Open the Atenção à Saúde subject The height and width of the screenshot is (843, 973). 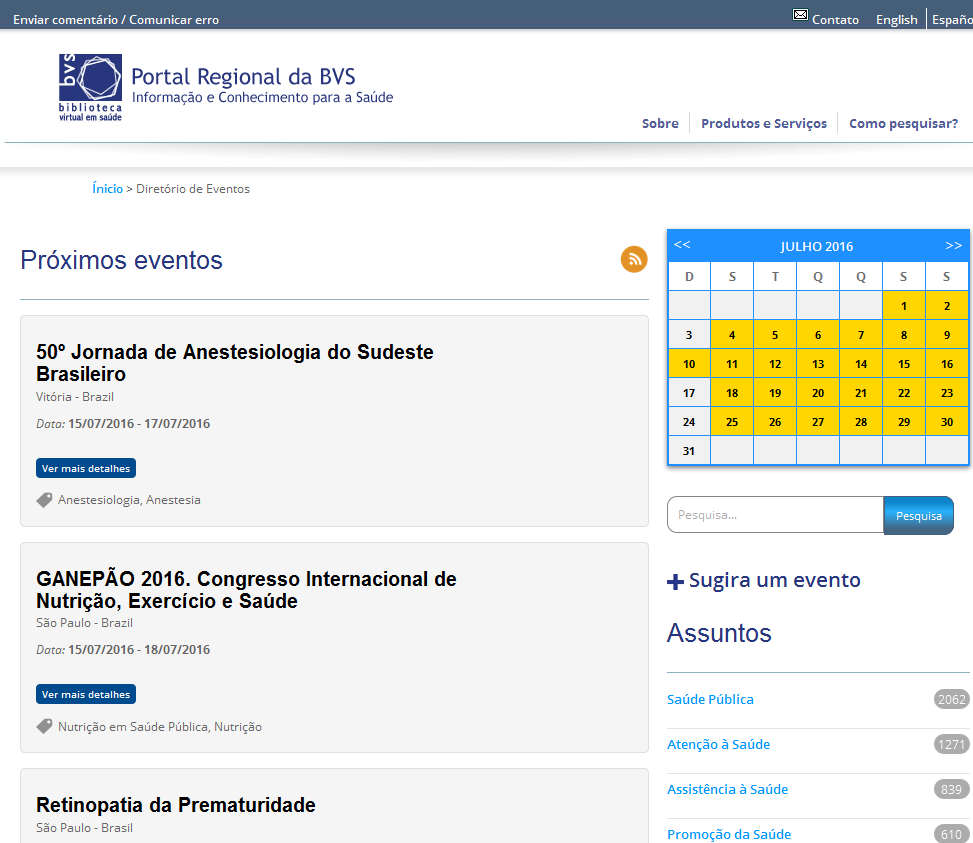click(x=719, y=744)
